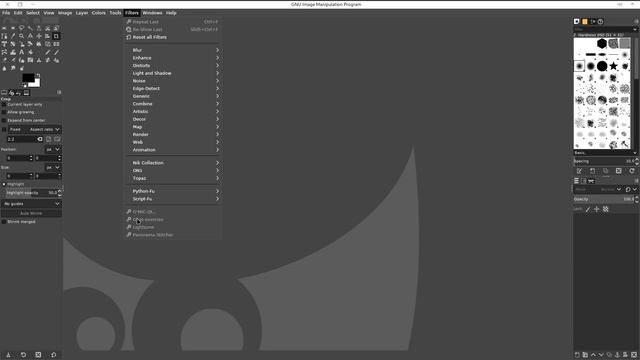640x360 pixels.
Task: Open the Fixed Aspect ratio dropdown
Action: [x=35, y=129]
